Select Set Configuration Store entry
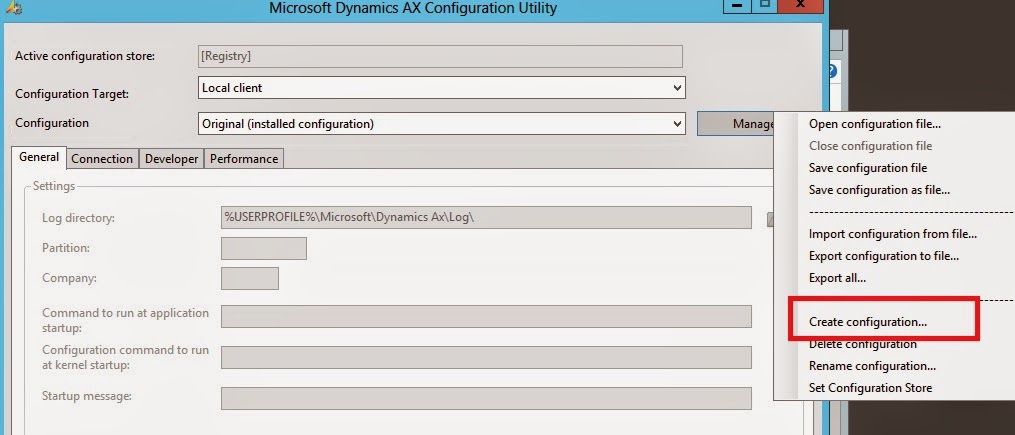The height and width of the screenshot is (435, 1015). [870, 388]
